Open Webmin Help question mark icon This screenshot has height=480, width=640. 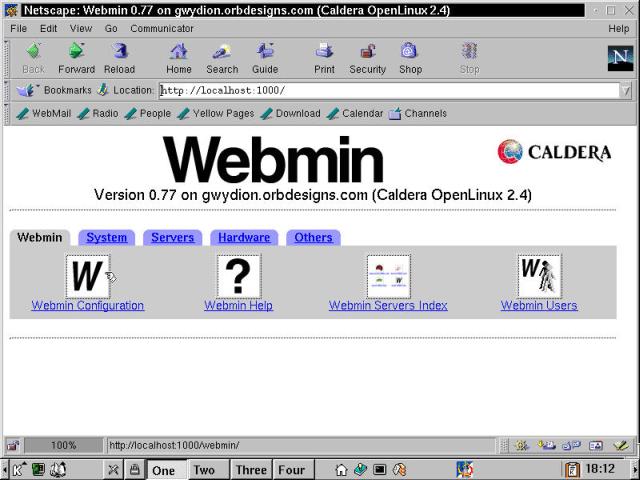point(239,276)
